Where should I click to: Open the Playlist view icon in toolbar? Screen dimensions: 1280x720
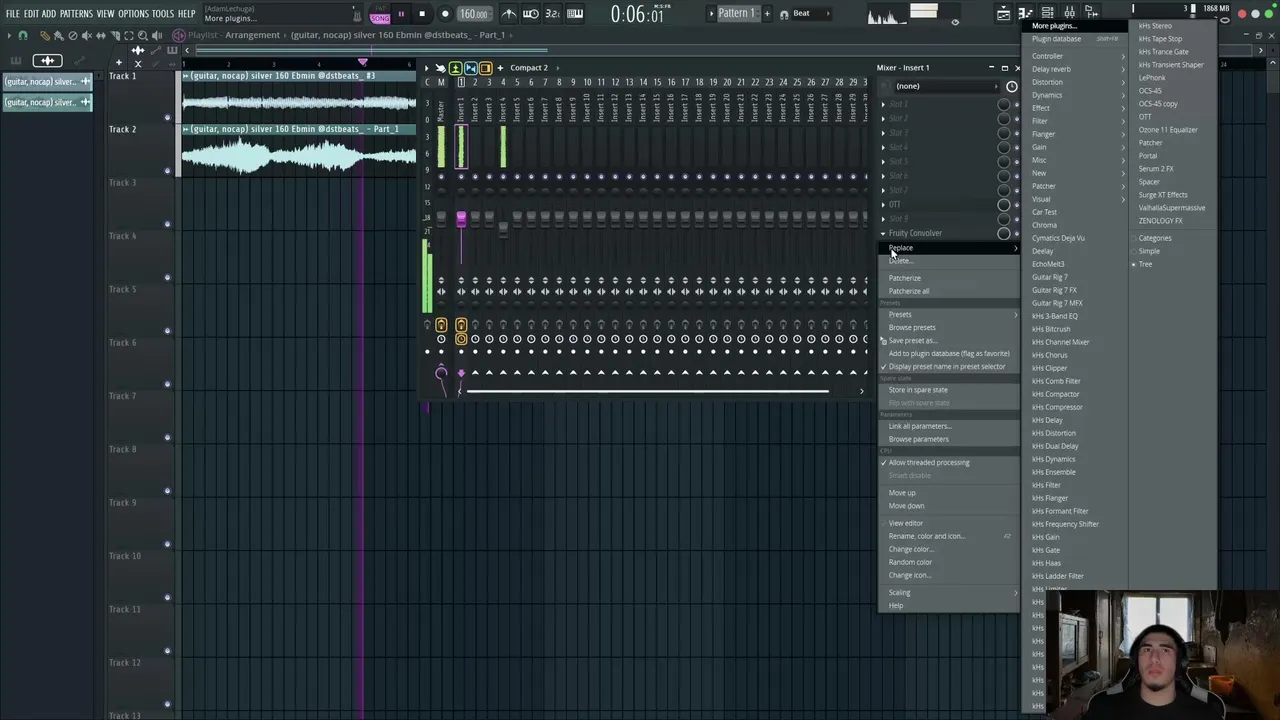click(x=1003, y=13)
